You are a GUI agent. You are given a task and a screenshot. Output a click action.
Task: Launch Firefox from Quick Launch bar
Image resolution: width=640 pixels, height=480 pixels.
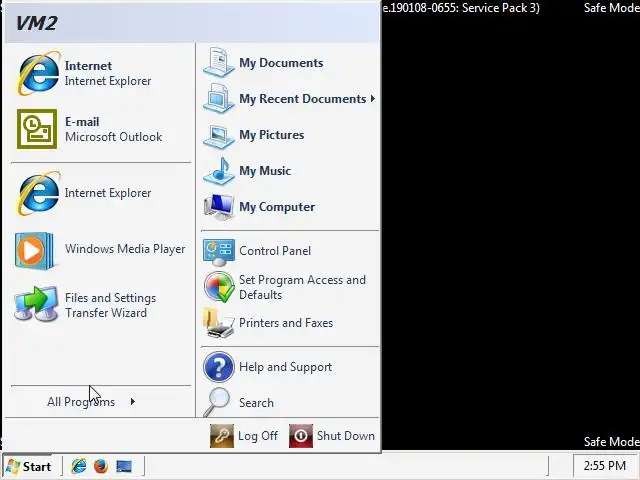coord(101,466)
